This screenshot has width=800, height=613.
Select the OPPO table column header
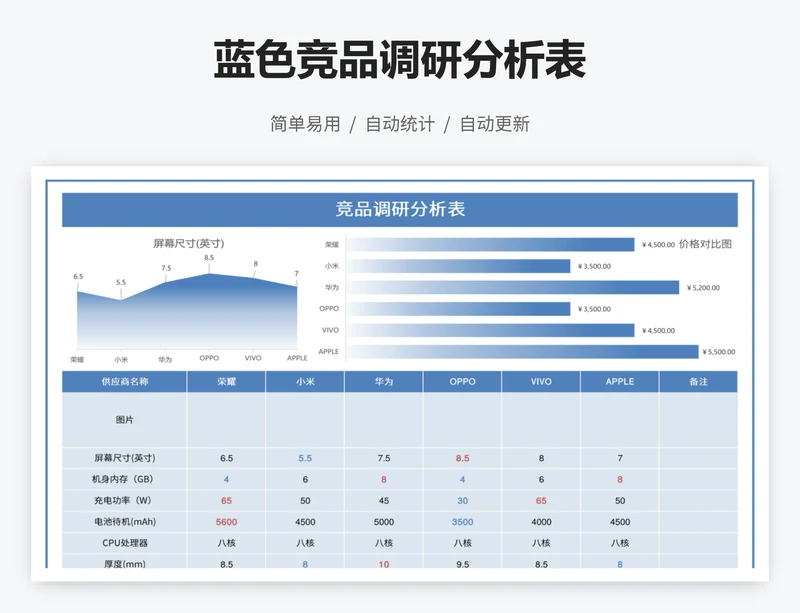coord(462,382)
